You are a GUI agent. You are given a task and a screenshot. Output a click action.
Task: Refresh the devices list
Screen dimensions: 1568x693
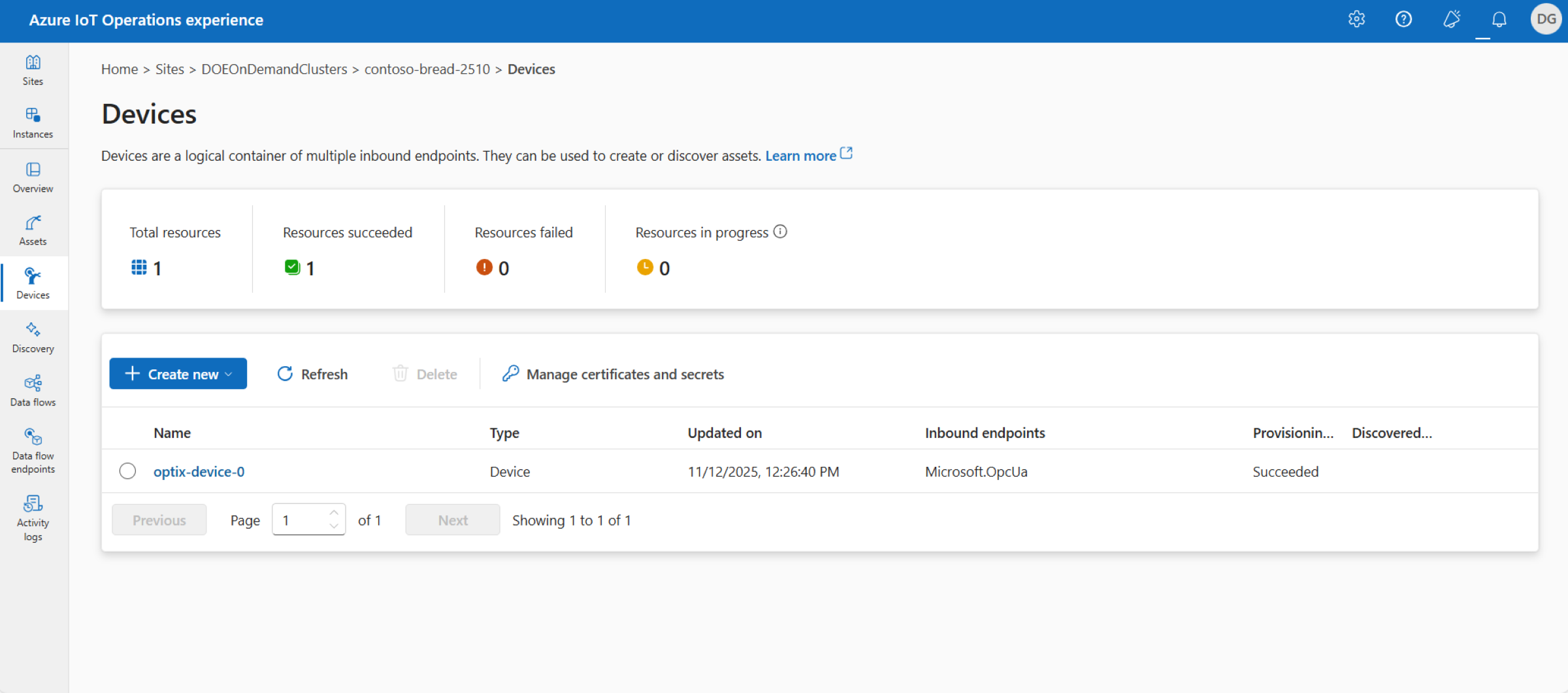(x=312, y=374)
